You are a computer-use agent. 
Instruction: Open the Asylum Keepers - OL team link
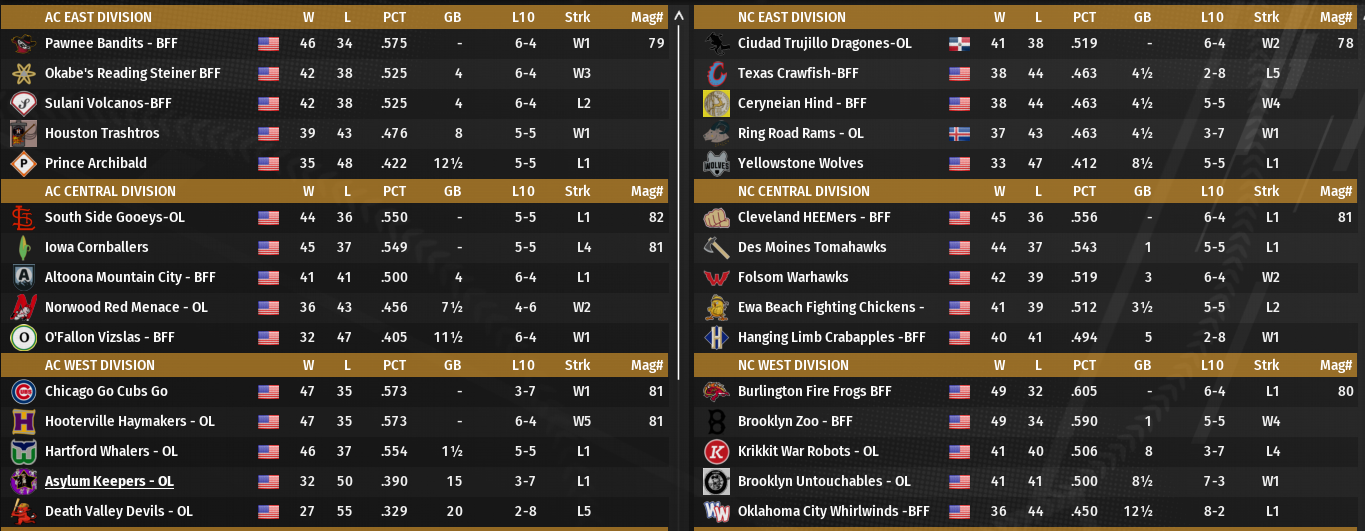(109, 481)
